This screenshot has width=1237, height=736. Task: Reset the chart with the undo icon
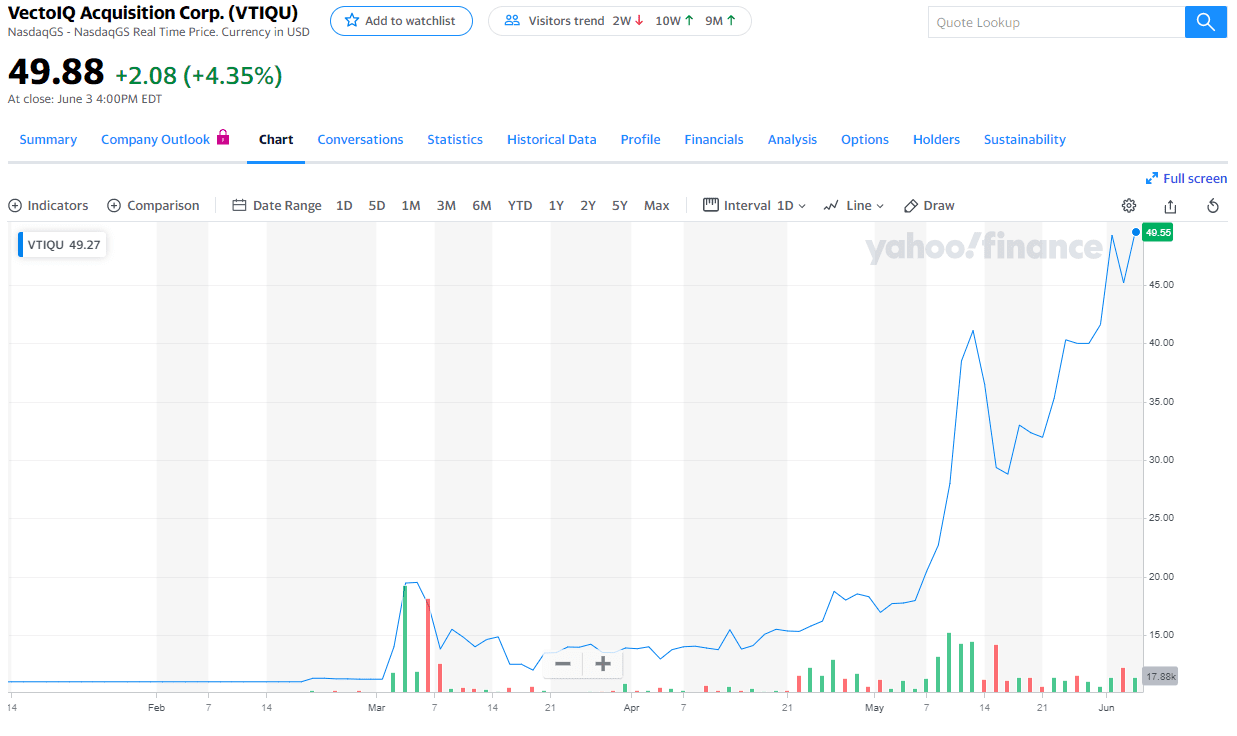(x=1213, y=206)
